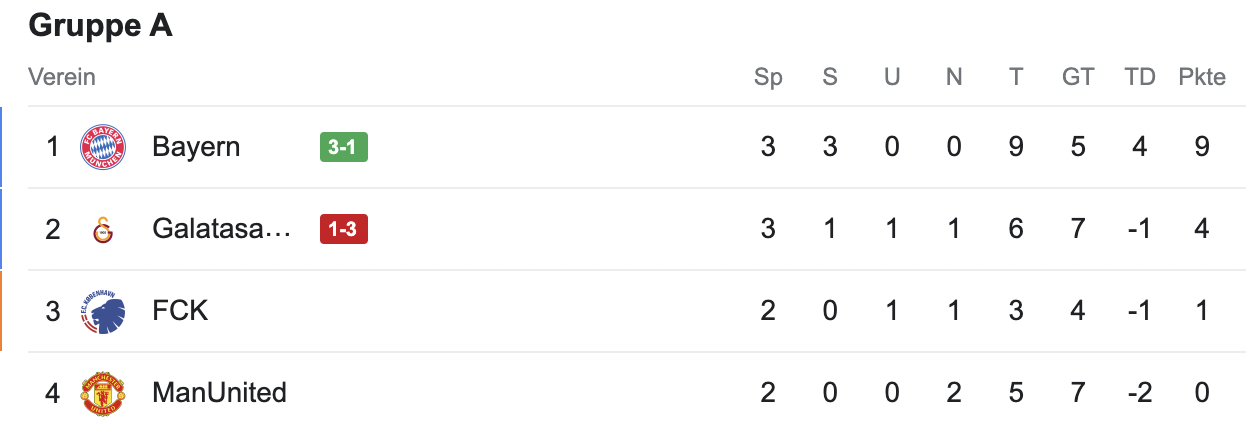
Task: Click the GT column header
Action: tap(1077, 77)
